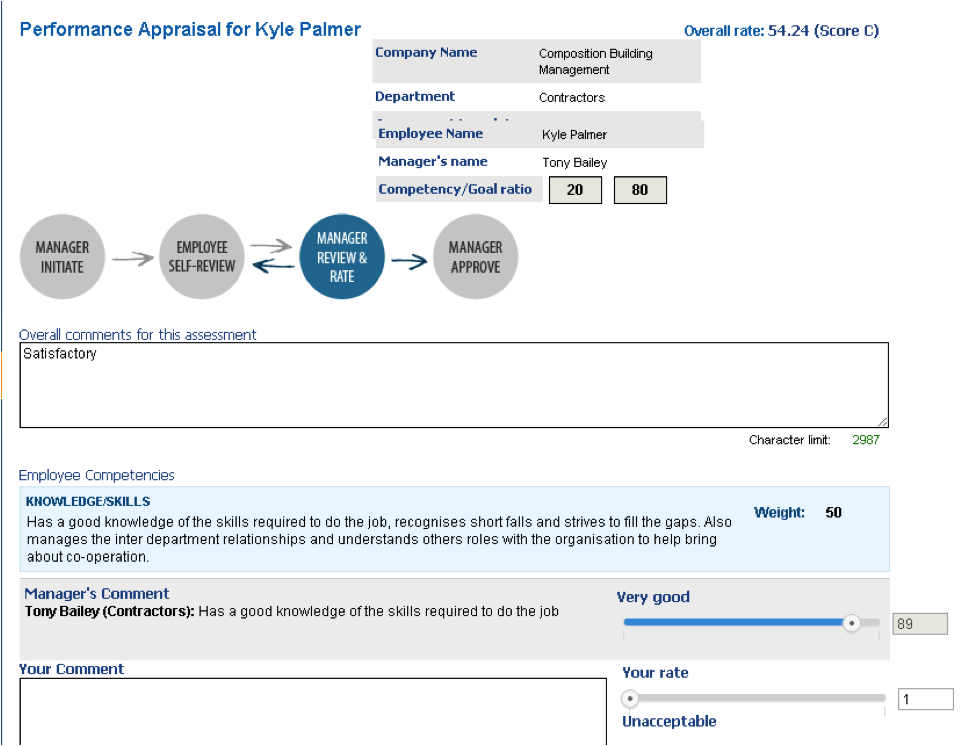Click the manager's rating value box showing 89
The width and height of the screenshot is (977, 746).
(919, 623)
